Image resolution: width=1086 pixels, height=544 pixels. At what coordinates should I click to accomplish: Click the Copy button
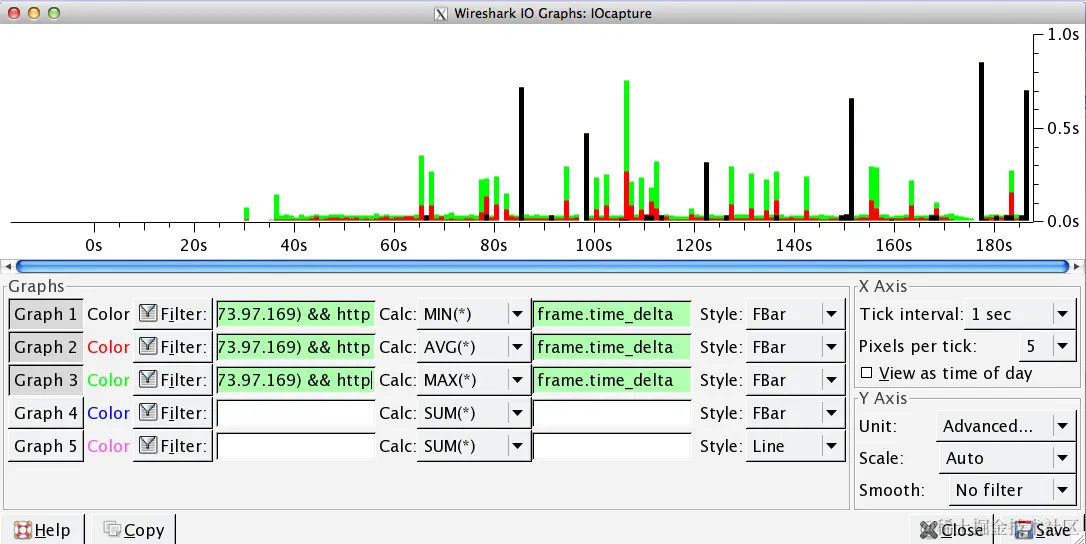(x=133, y=529)
